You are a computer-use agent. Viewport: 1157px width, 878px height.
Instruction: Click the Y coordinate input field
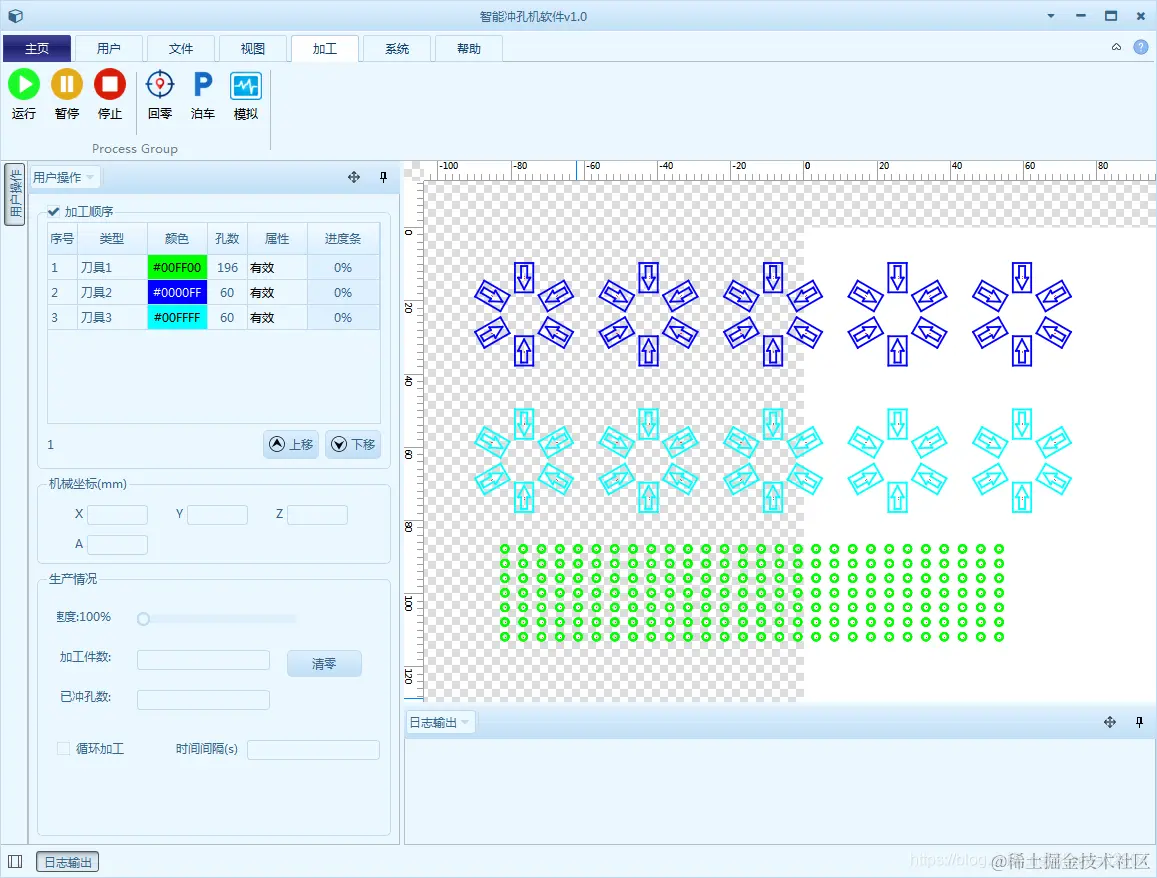click(217, 514)
